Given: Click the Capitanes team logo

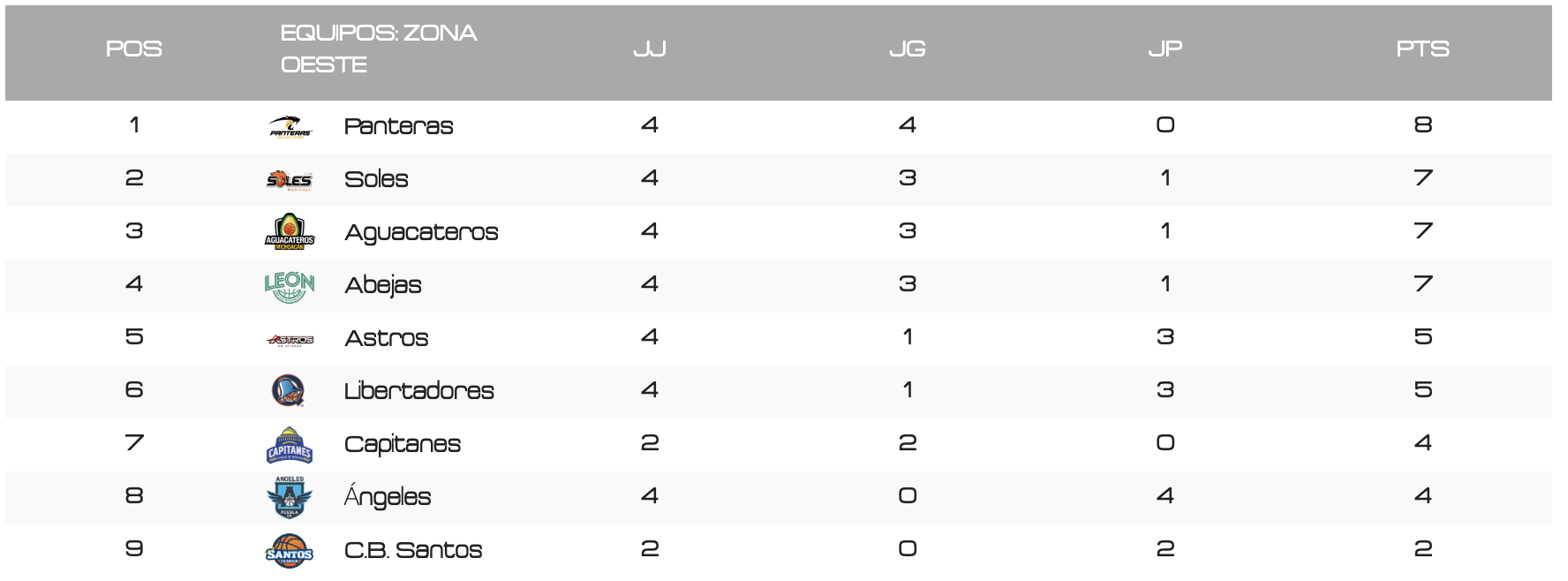Looking at the screenshot, I should pos(290,445).
